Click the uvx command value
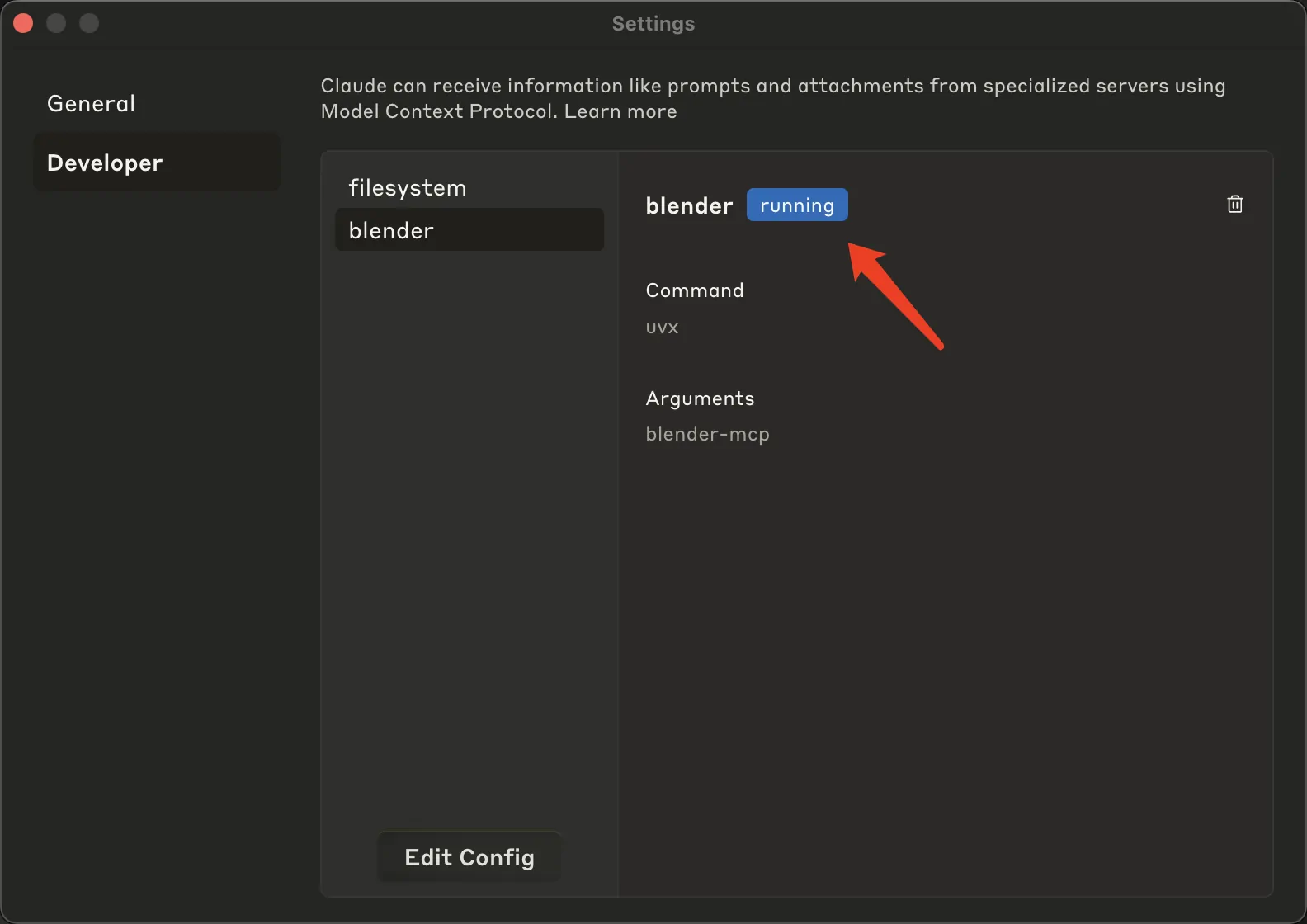 663,328
